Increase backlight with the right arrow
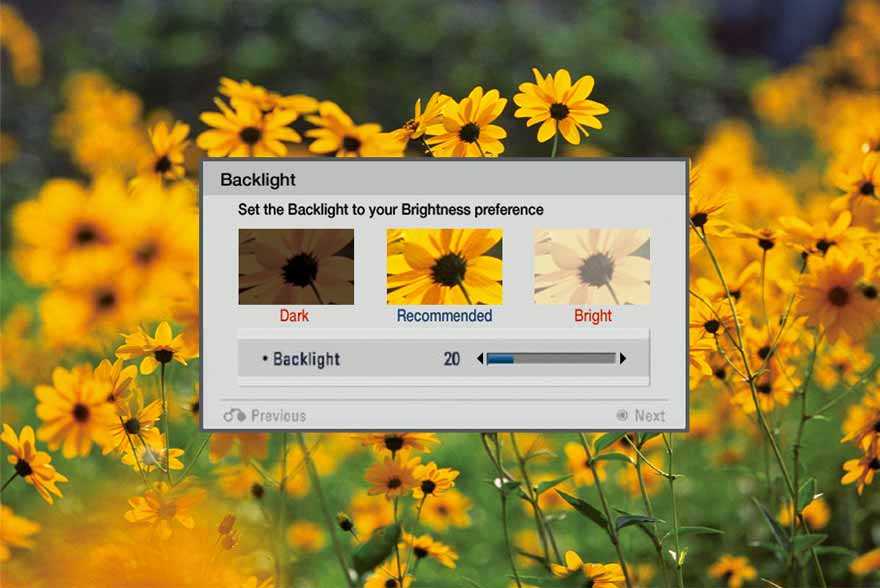The height and width of the screenshot is (588, 880). tap(623, 358)
